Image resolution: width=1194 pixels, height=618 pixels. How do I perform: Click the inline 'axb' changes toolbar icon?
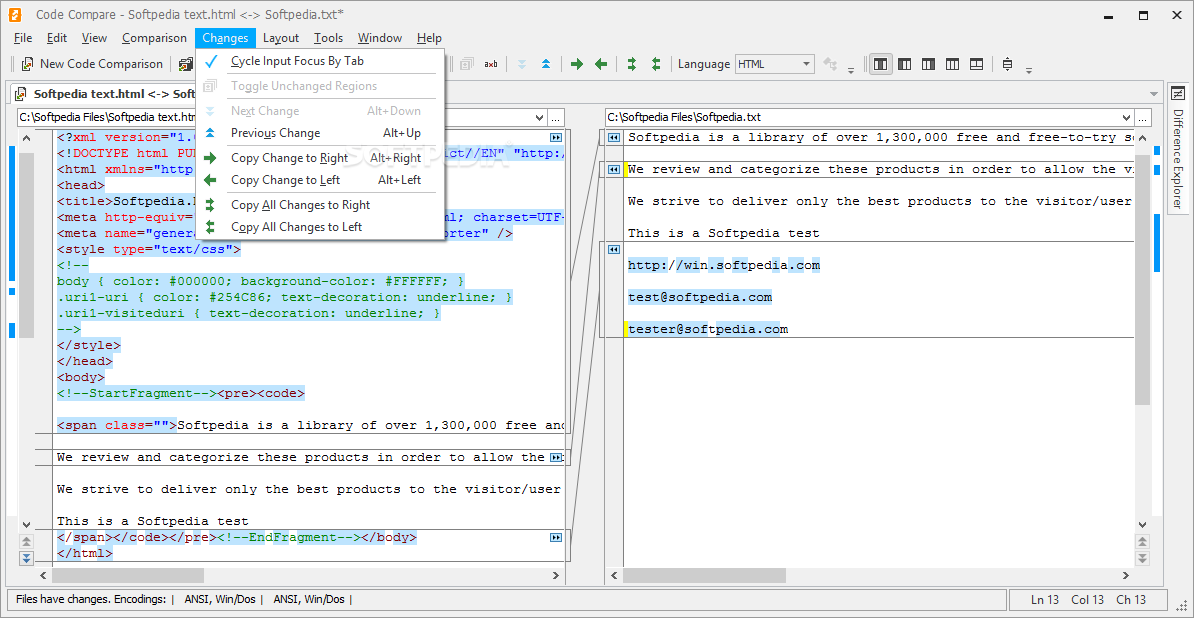coord(491,64)
